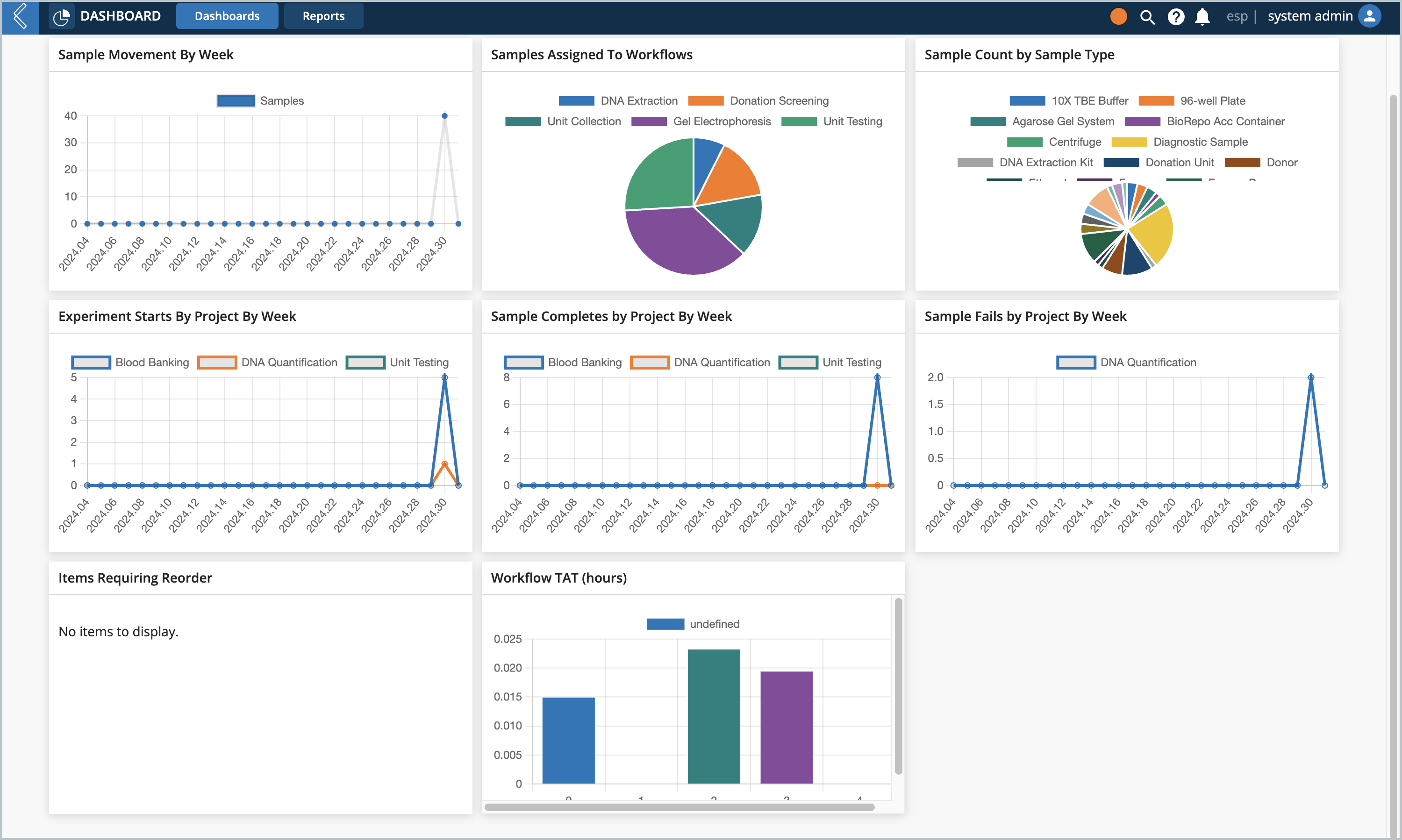
Task: Toggle Unit Testing legend in Sample Completes
Action: [x=830, y=363]
